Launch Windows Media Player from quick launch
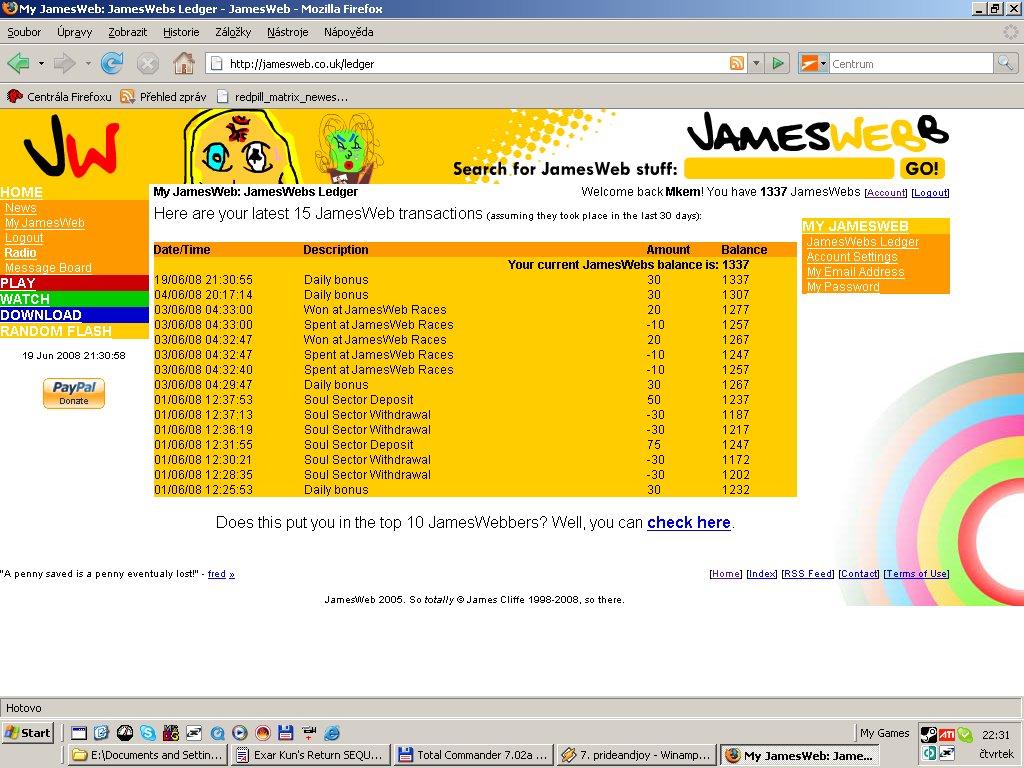This screenshot has width=1024, height=768. 240,733
